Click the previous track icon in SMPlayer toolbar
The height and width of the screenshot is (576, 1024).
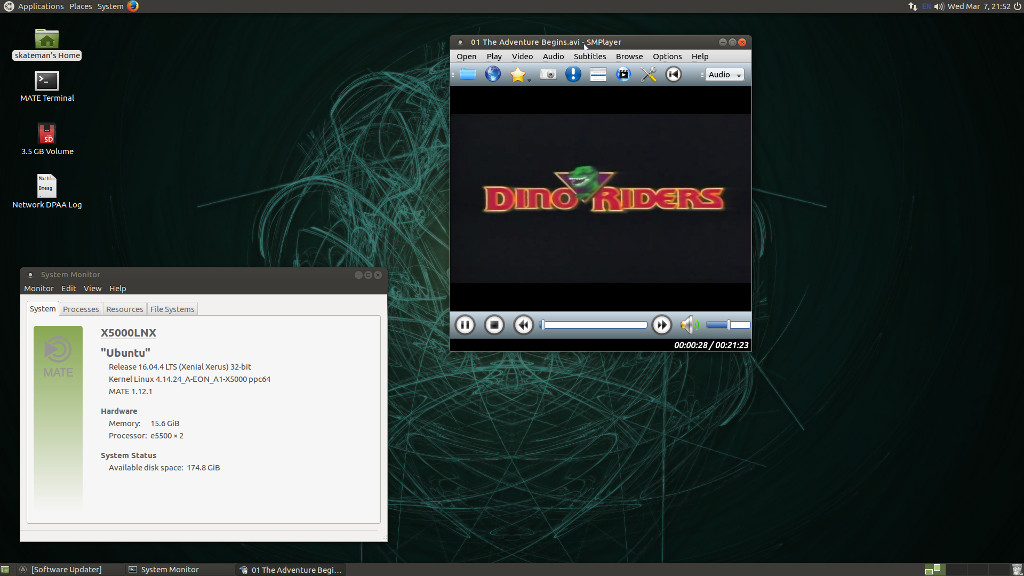(x=673, y=74)
